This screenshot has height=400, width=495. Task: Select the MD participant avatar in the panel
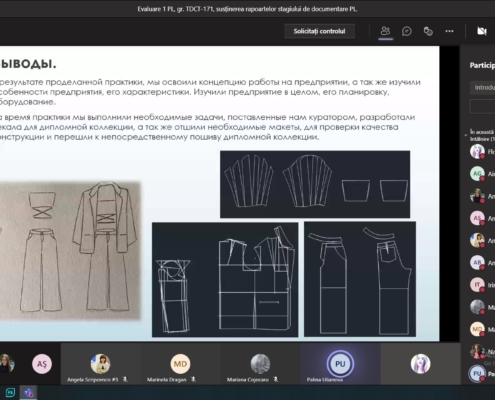(x=477, y=329)
